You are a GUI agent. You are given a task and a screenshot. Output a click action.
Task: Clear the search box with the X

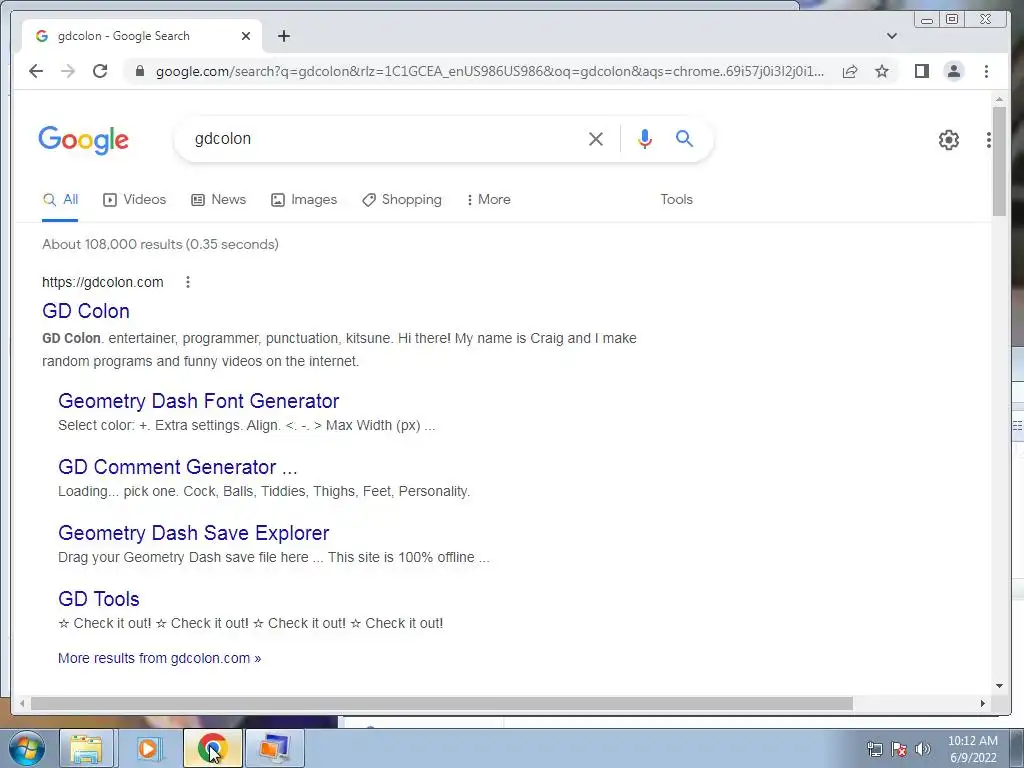[x=596, y=138]
